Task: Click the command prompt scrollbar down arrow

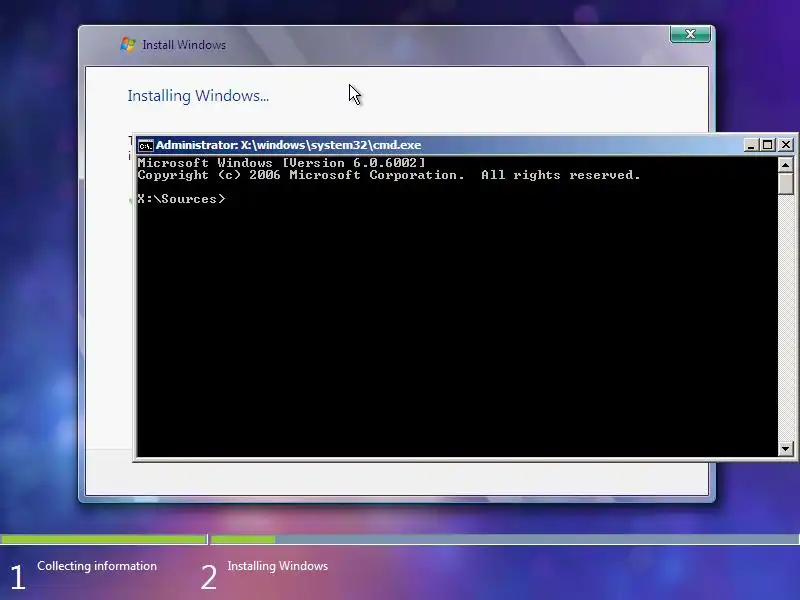Action: tap(786, 449)
